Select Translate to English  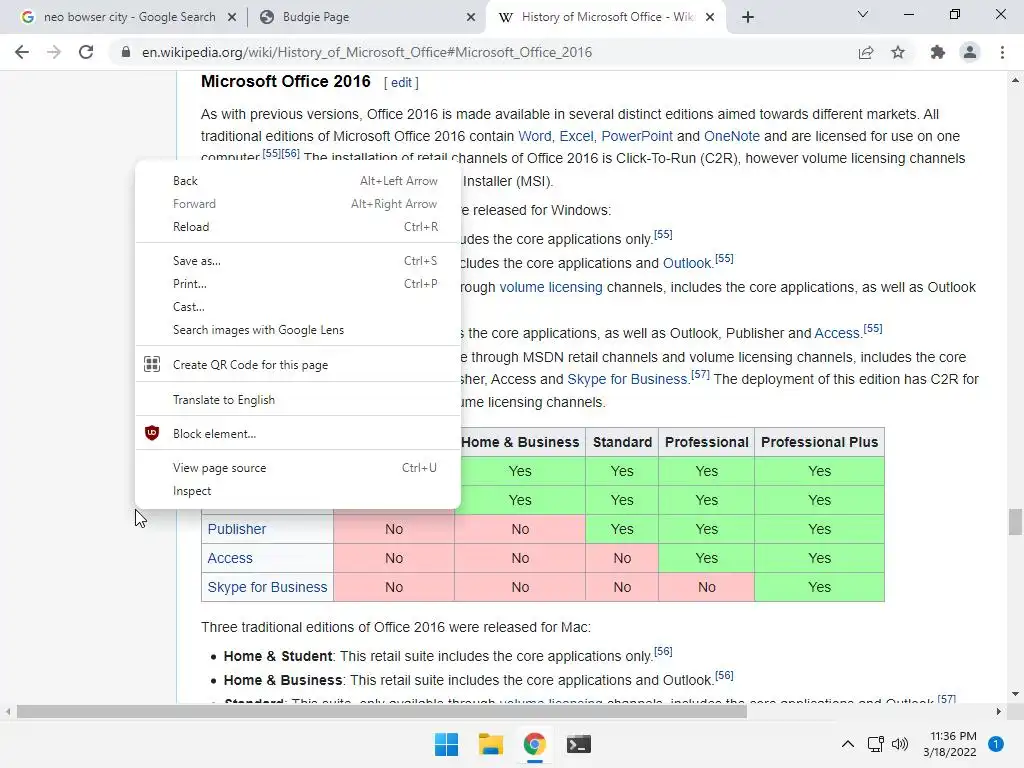[x=298, y=400]
